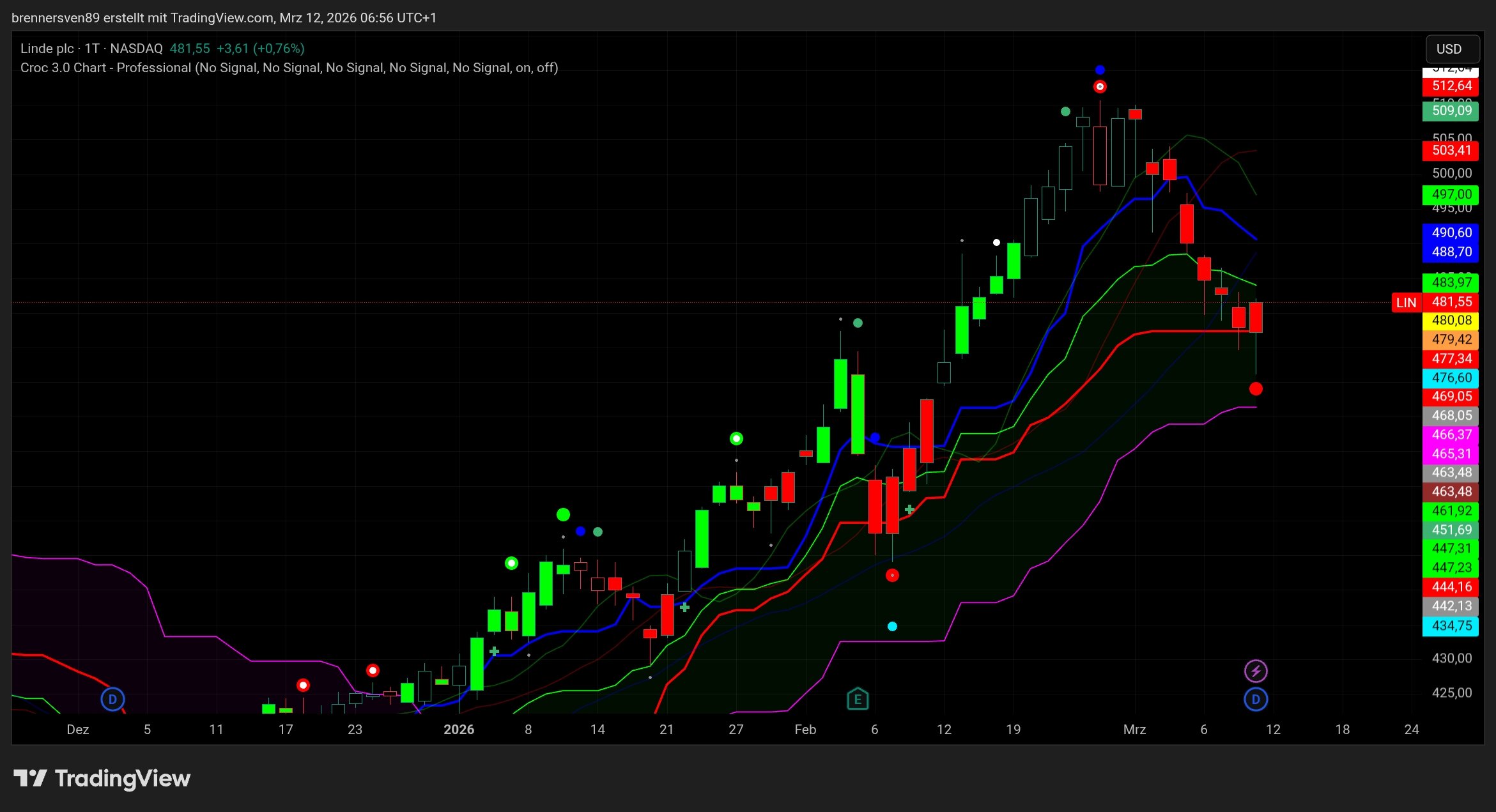Click the purple lightning bolt event icon
The width and height of the screenshot is (1496, 812).
[x=1256, y=671]
